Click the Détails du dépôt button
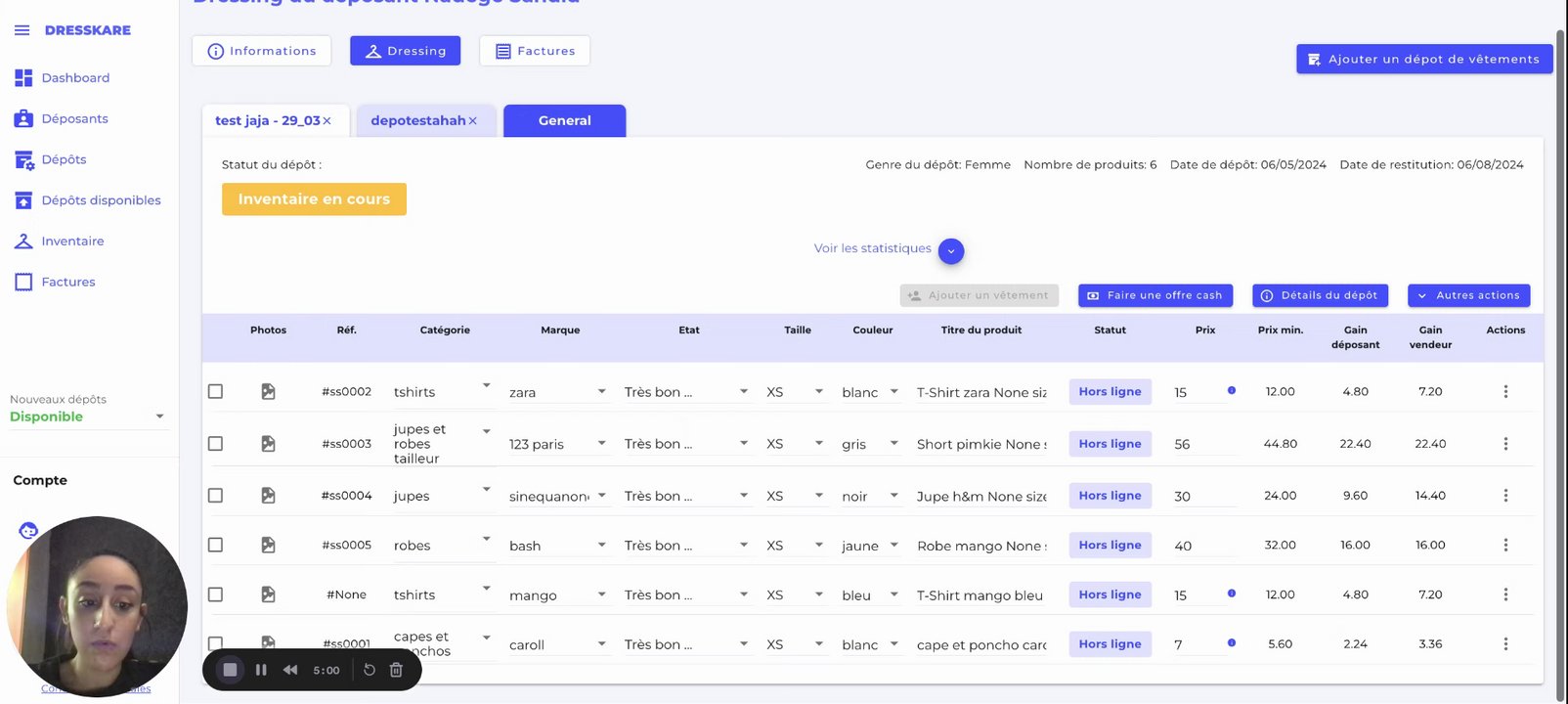The height and width of the screenshot is (704, 1568). pos(1321,295)
